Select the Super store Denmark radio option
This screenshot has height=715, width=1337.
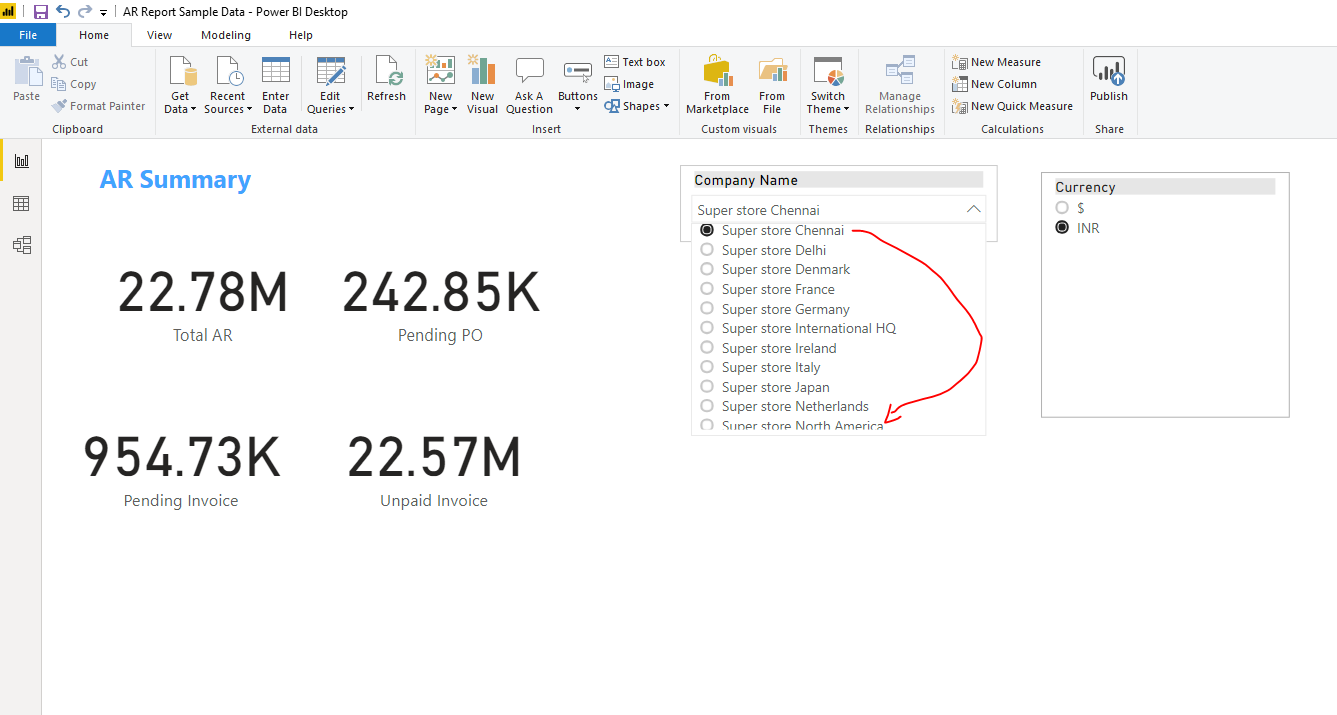coord(707,269)
